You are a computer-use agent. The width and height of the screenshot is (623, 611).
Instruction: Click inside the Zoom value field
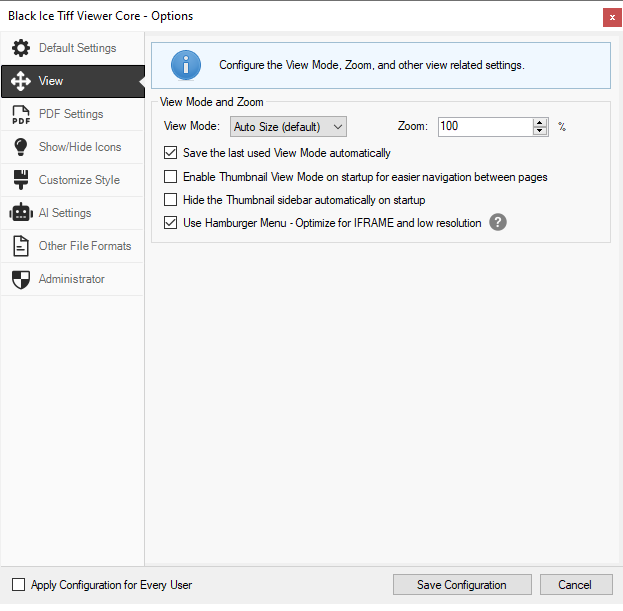tap(485, 127)
